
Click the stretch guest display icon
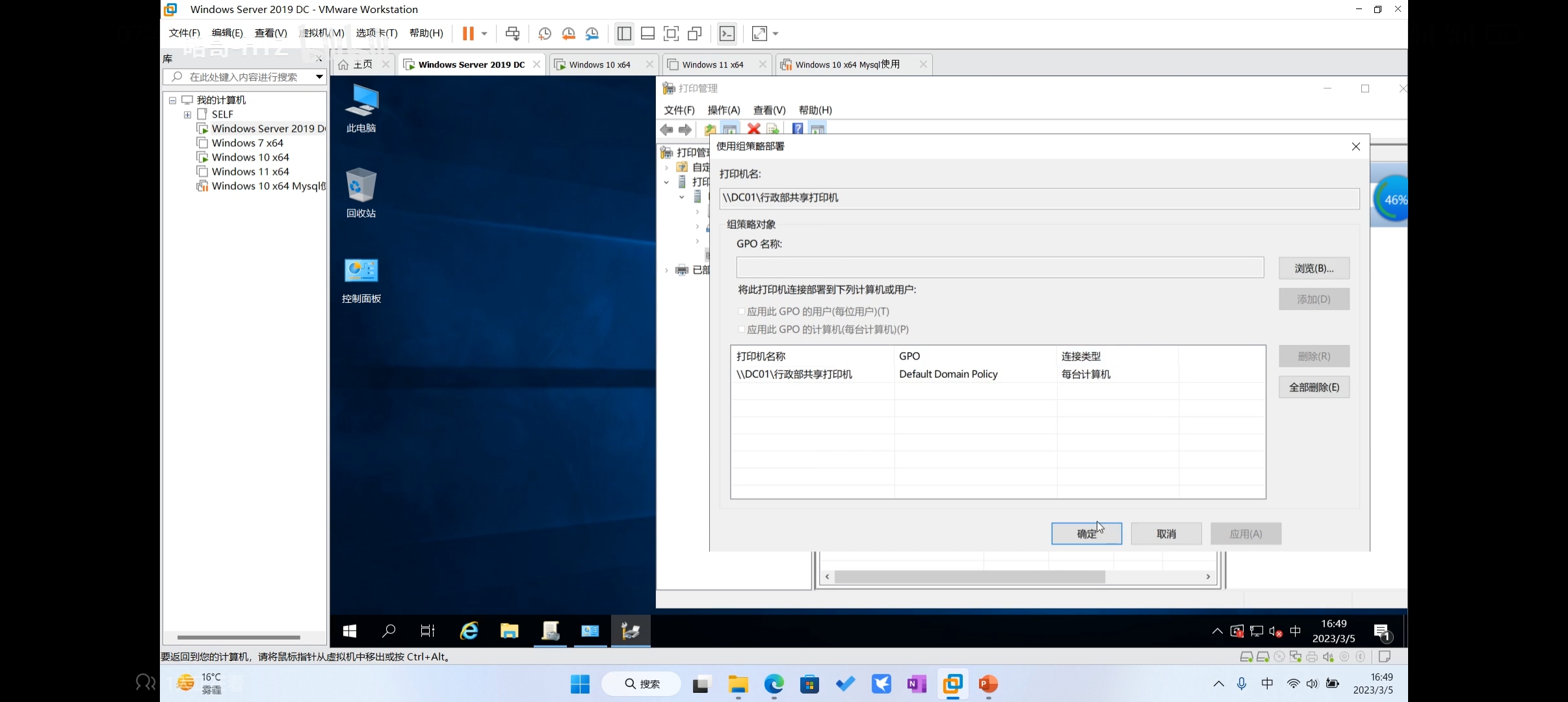(x=759, y=33)
